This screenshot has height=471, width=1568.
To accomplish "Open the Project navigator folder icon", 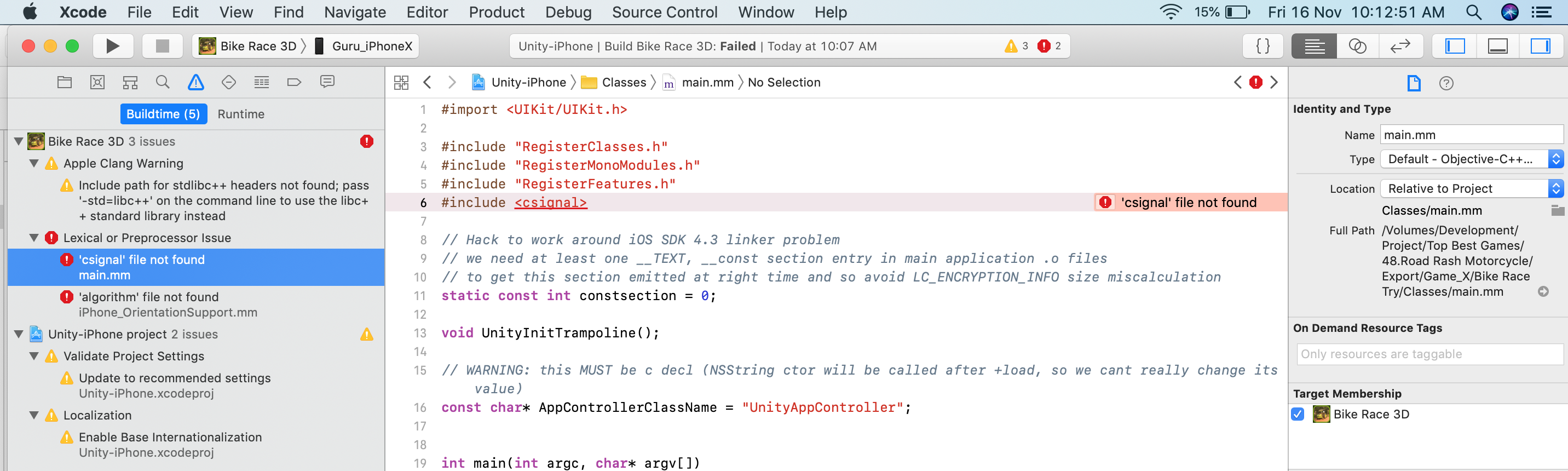I will coord(65,82).
